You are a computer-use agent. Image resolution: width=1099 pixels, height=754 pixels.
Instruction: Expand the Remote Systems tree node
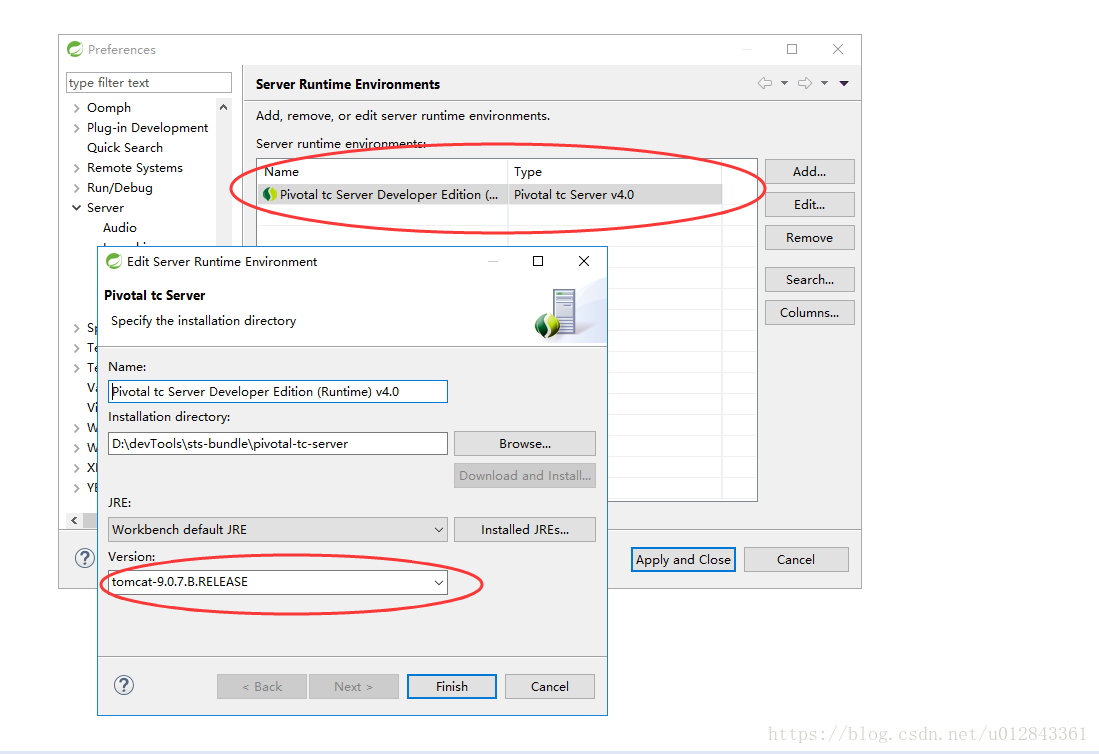point(76,168)
